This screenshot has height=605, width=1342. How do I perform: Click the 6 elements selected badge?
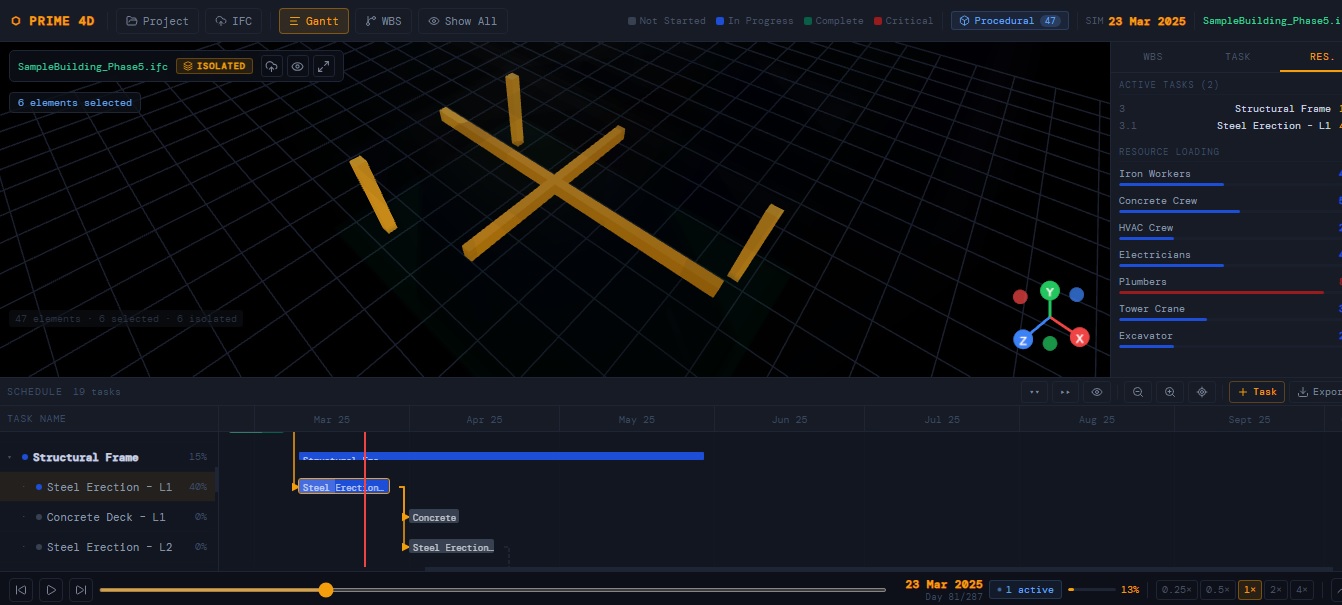point(75,103)
